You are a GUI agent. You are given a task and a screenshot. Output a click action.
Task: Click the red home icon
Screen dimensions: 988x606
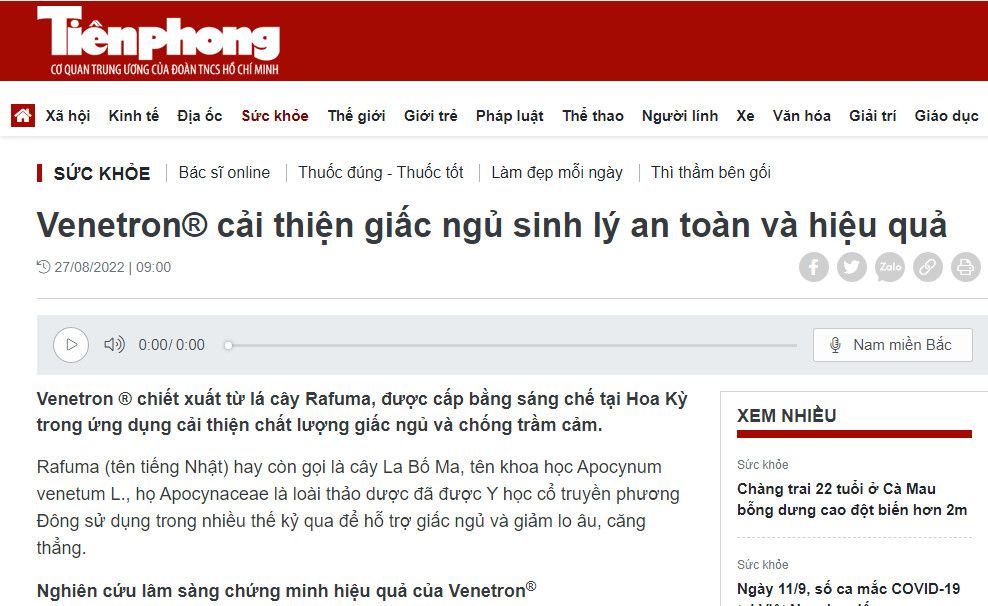23,115
